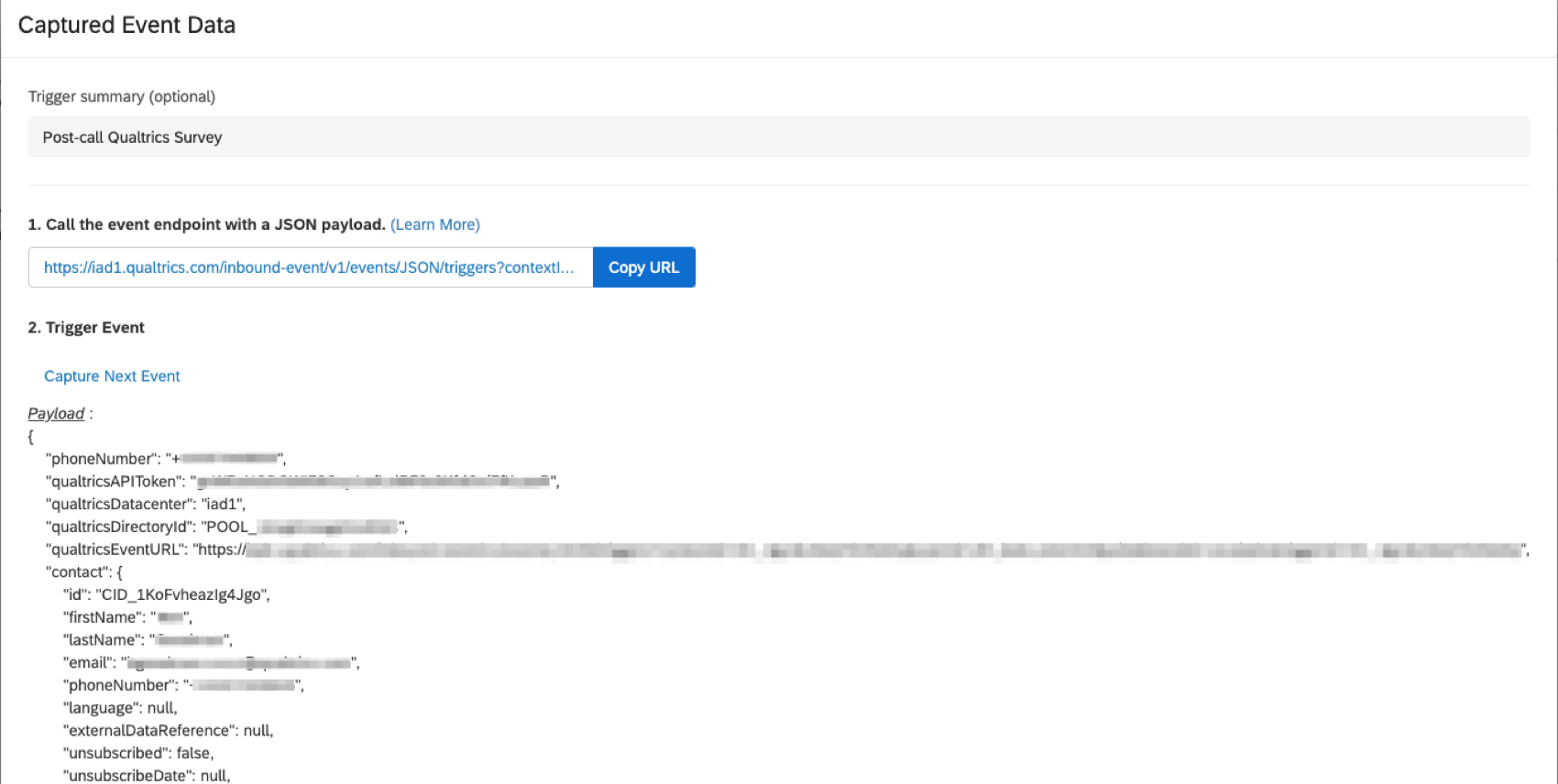
Task: Click the "unsubscribeDate": null line
Action: click(x=147, y=776)
